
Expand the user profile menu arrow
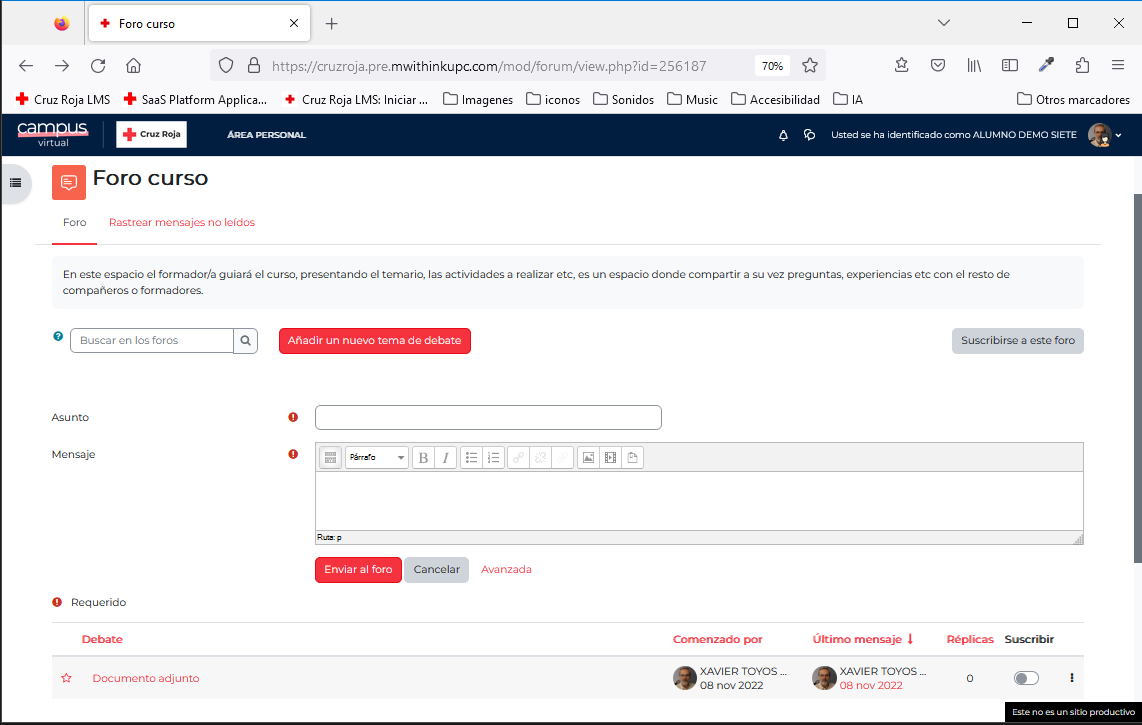[1119, 135]
